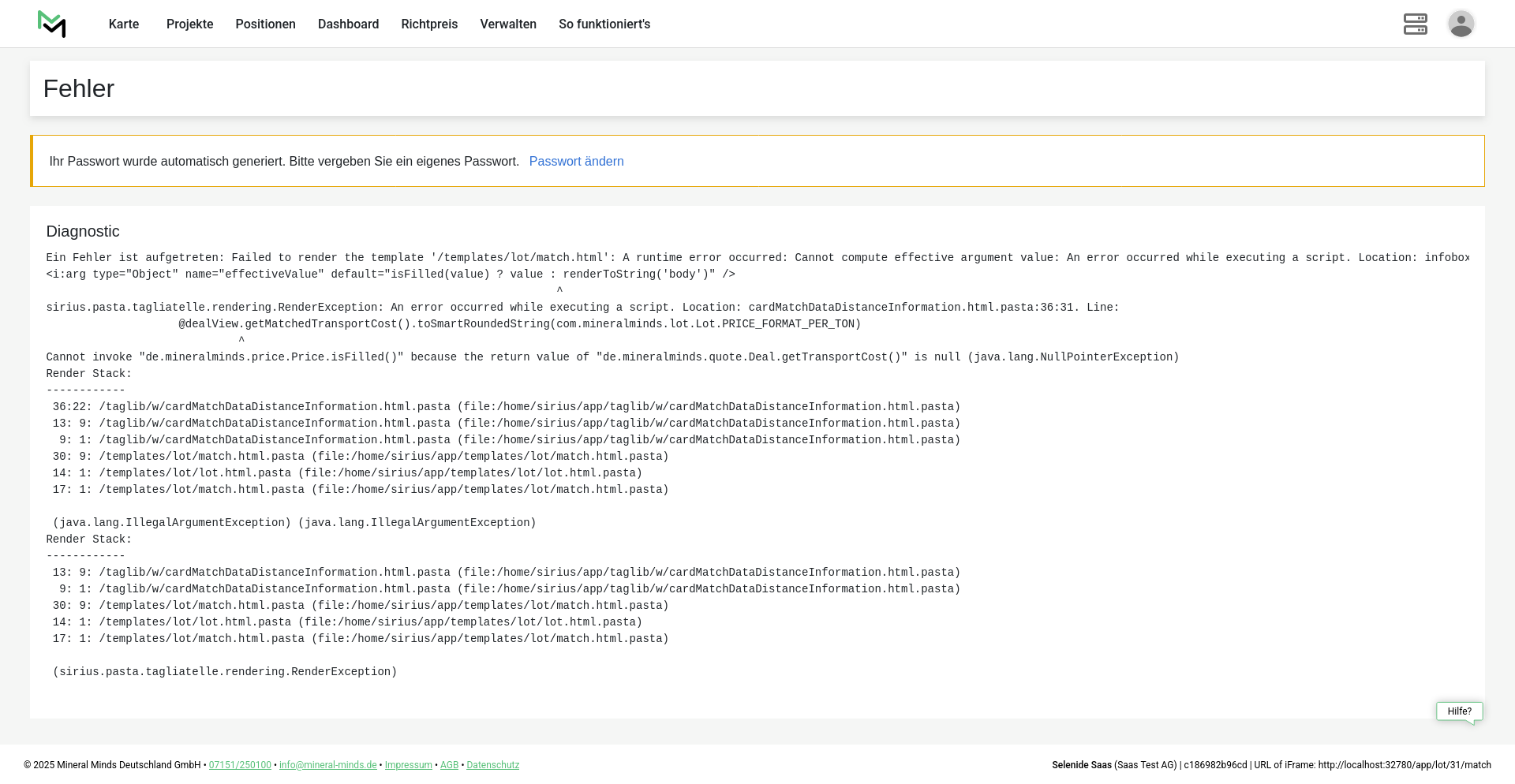
Task: Click the Fehler page title
Action: [79, 89]
